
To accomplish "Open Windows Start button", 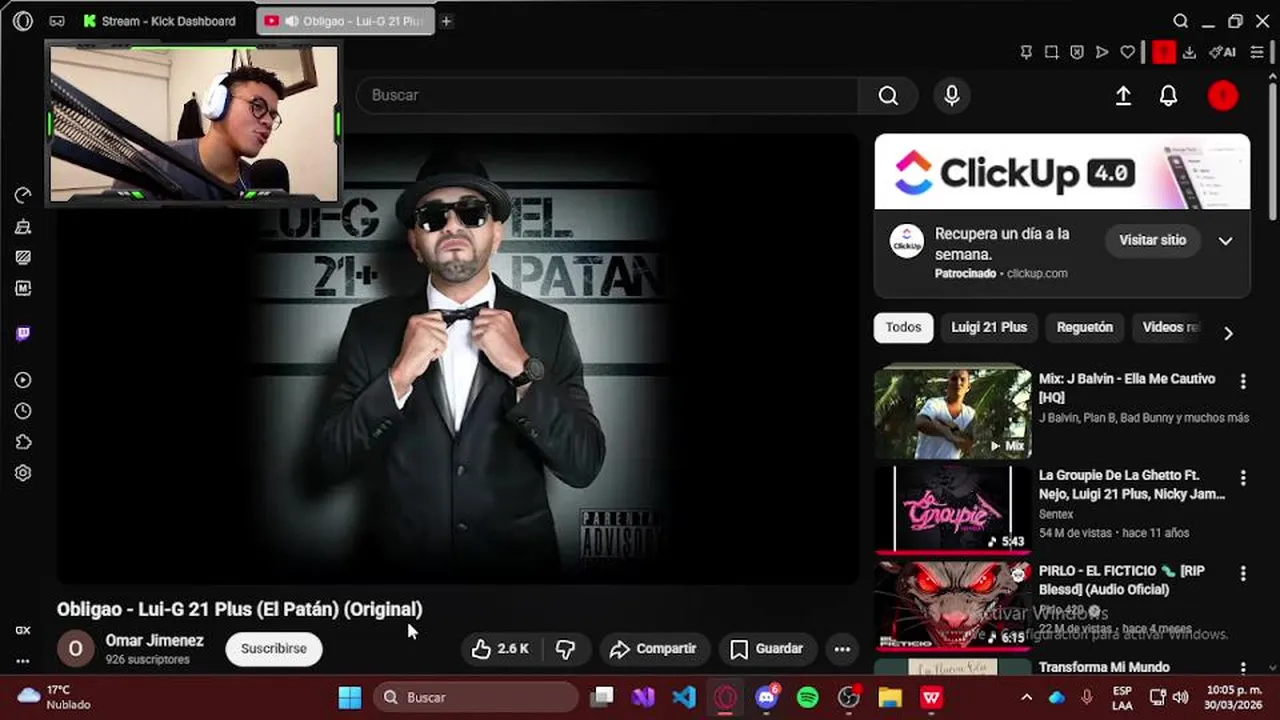I will click(350, 697).
